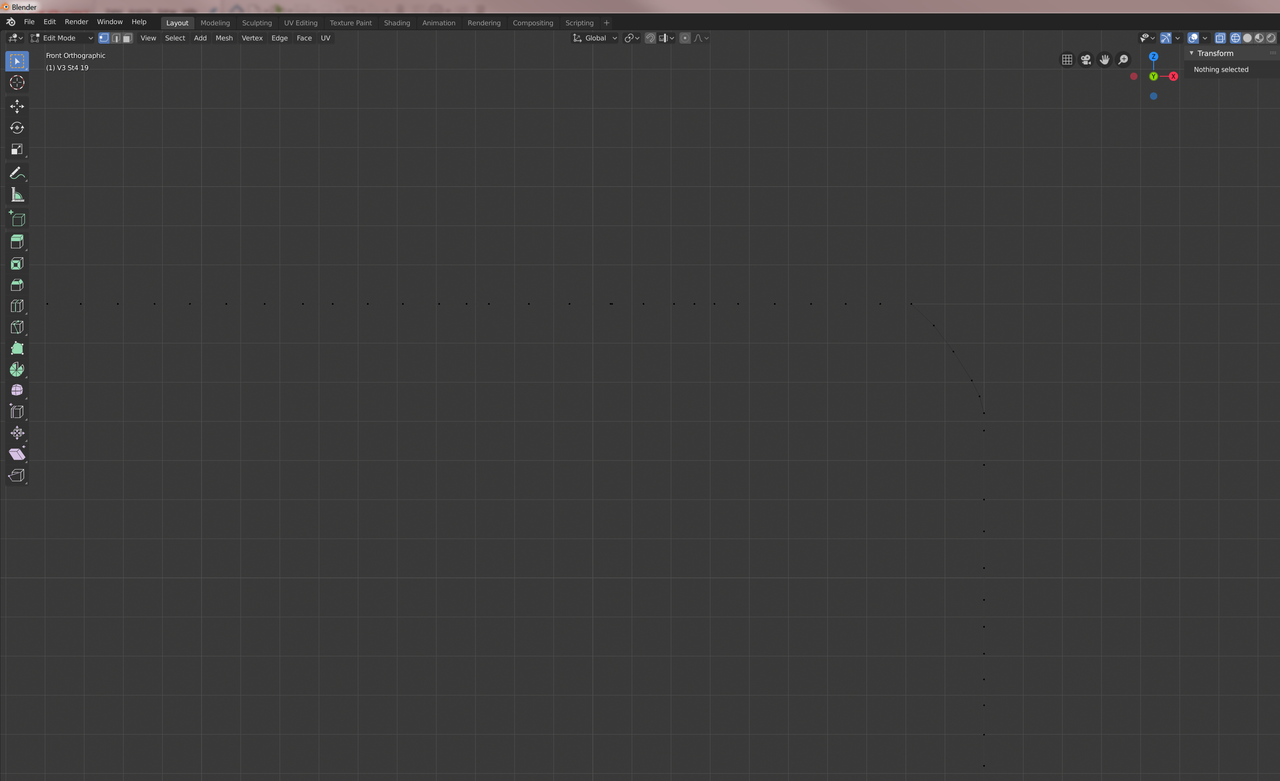This screenshot has height=781, width=1280.
Task: Add a new workspace with plus button
Action: (606, 22)
